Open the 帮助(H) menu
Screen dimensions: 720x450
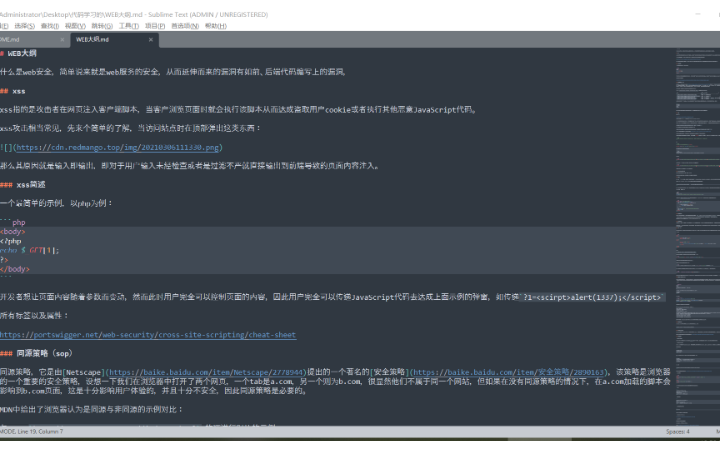point(216,26)
